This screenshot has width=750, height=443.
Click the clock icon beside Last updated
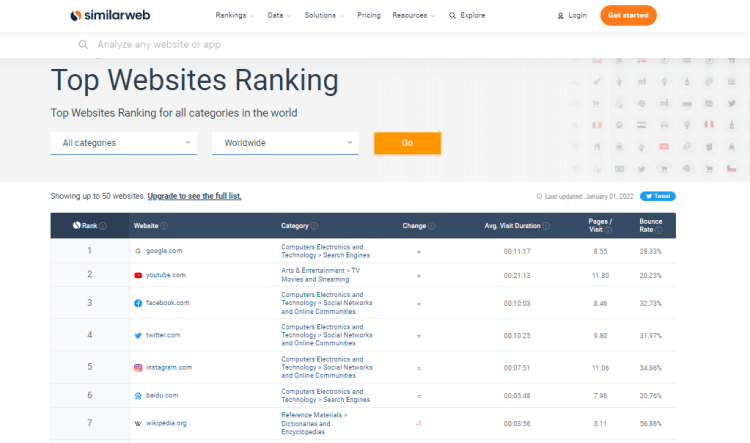(539, 196)
